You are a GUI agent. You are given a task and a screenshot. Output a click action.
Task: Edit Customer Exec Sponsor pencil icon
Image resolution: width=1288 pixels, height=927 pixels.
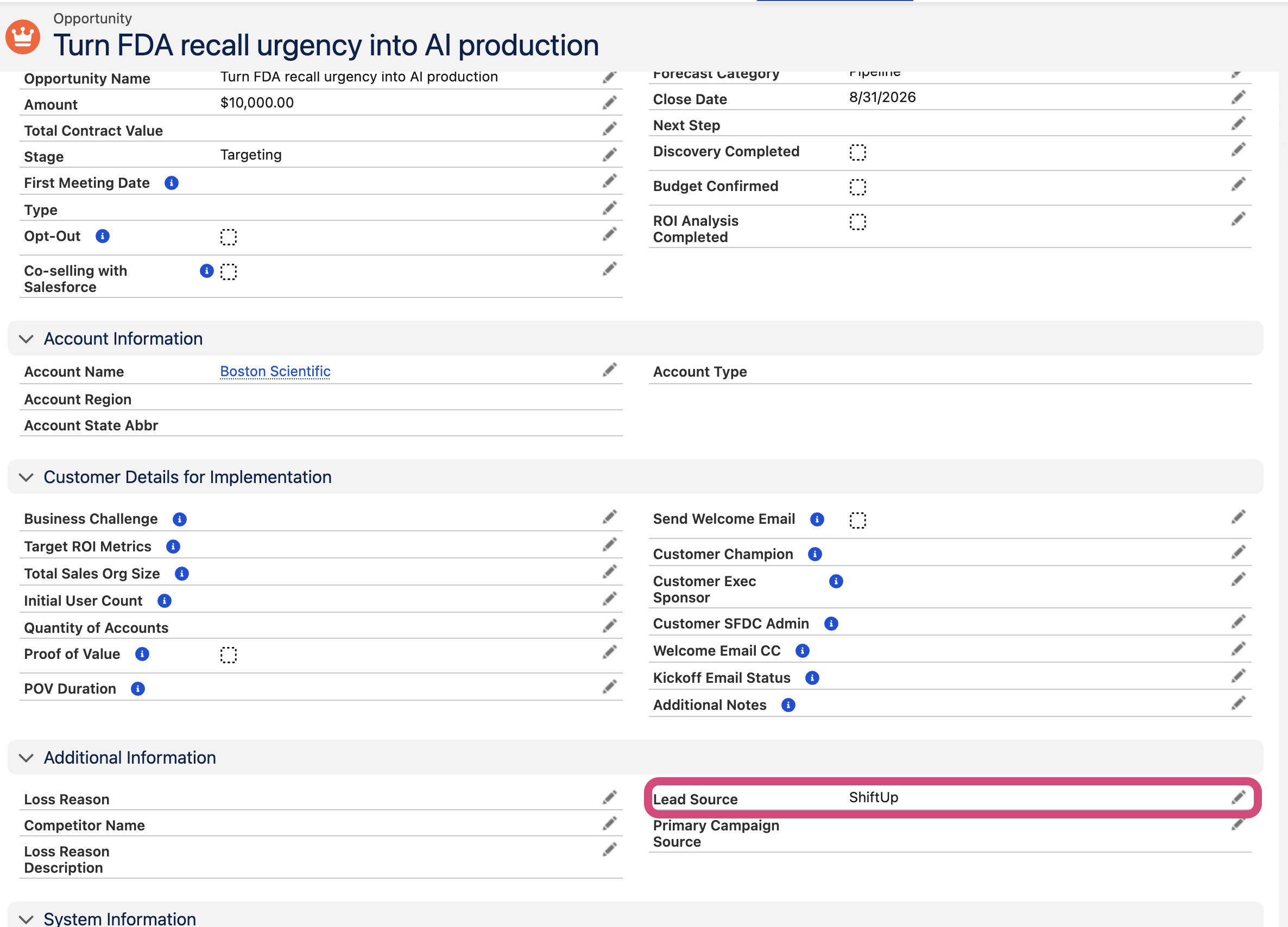tap(1238, 580)
